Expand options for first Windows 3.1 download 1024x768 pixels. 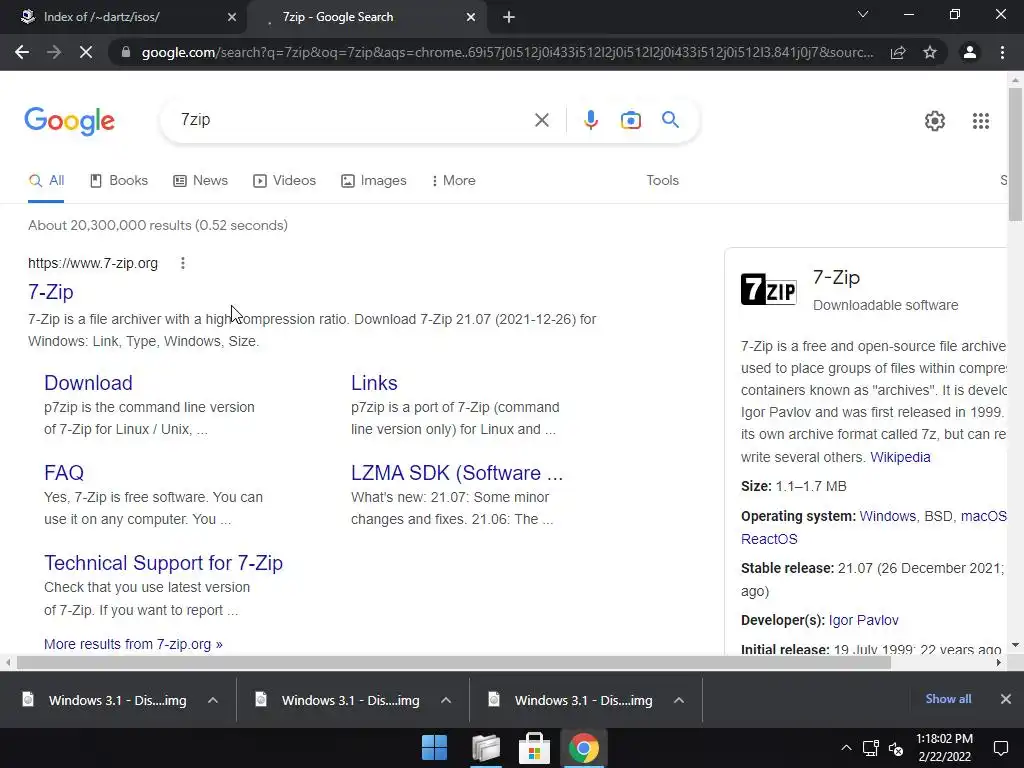click(213, 700)
